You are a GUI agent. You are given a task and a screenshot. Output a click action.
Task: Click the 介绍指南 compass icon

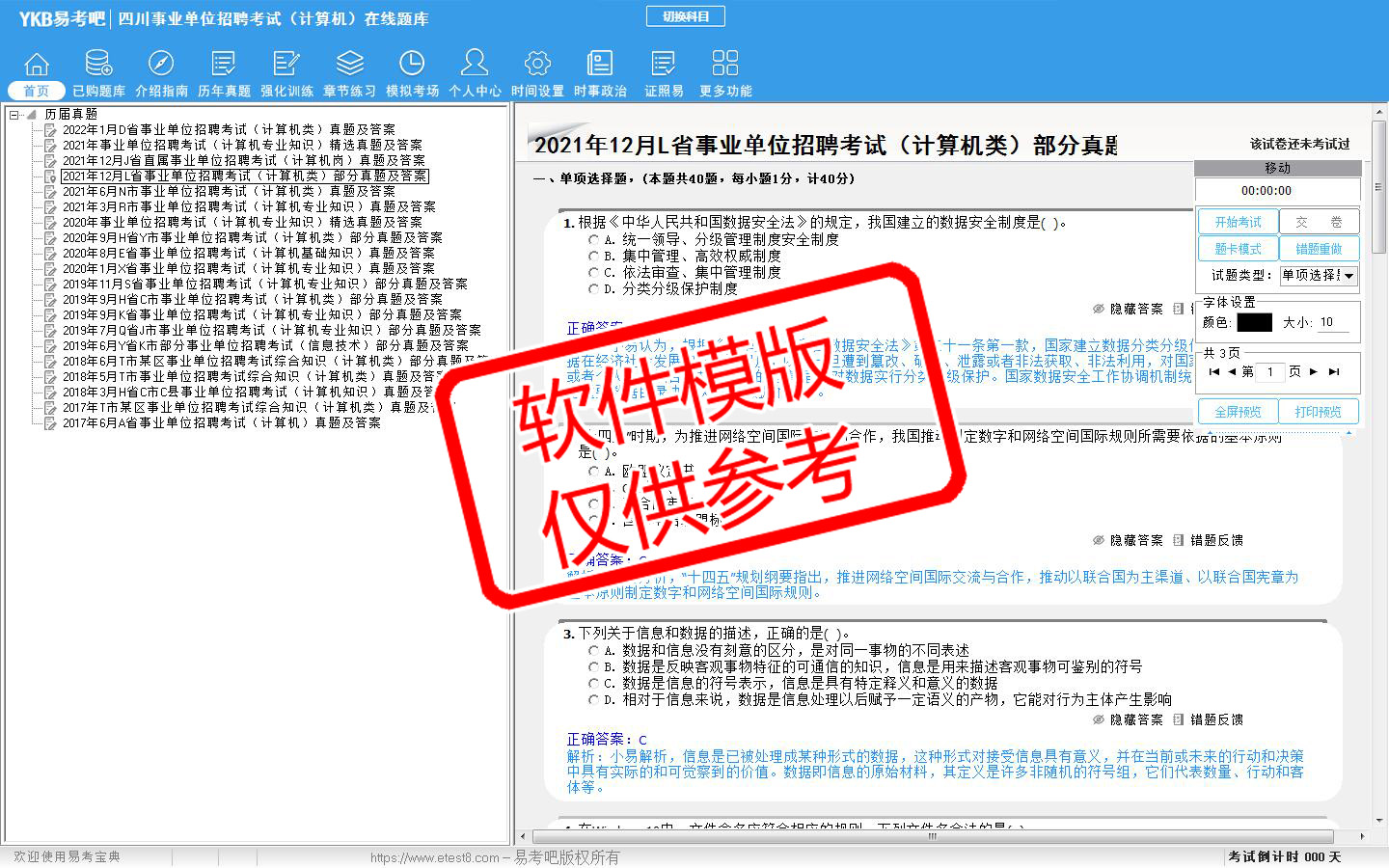[x=161, y=65]
